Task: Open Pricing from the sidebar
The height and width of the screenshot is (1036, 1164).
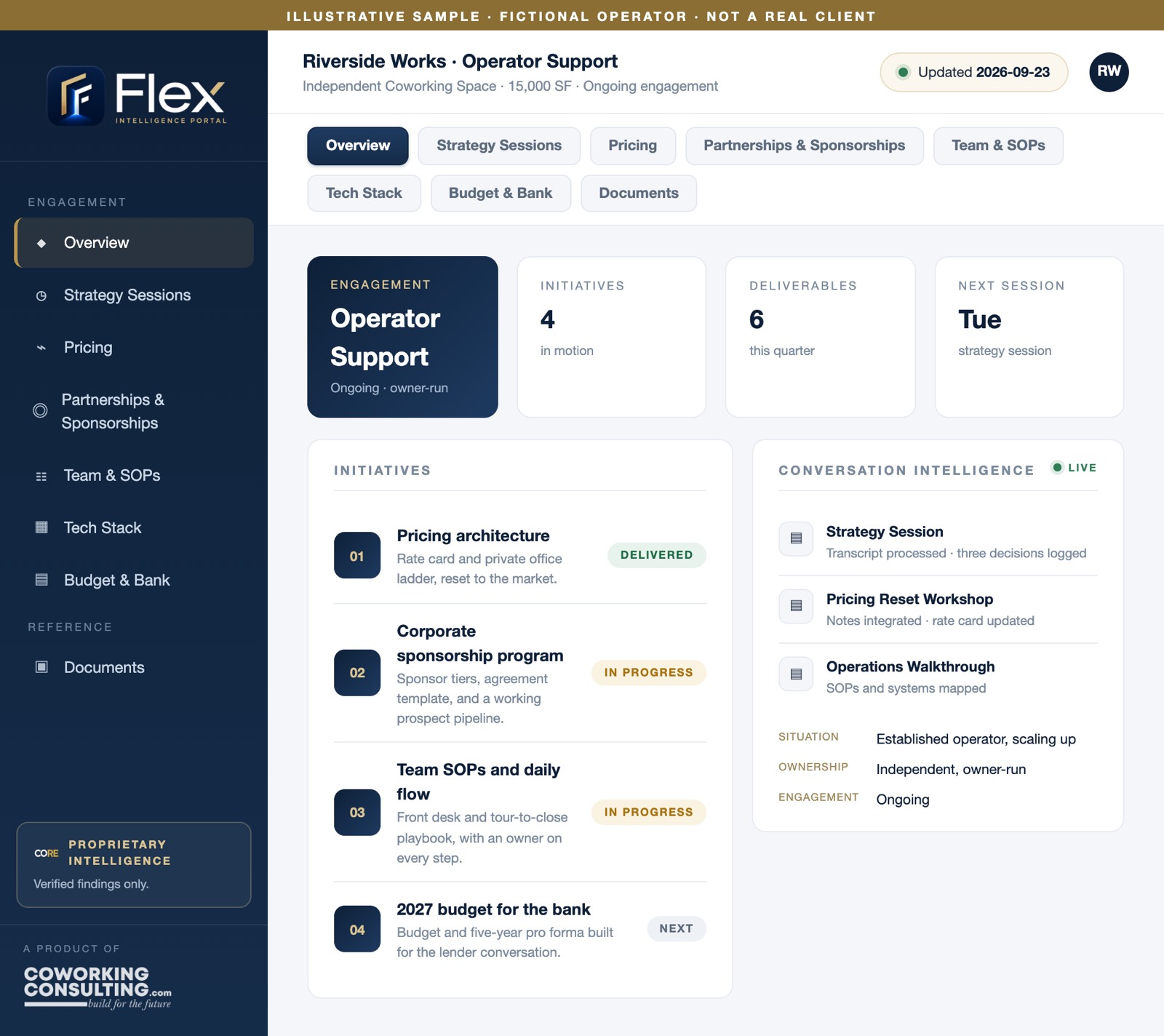Action: click(x=134, y=348)
